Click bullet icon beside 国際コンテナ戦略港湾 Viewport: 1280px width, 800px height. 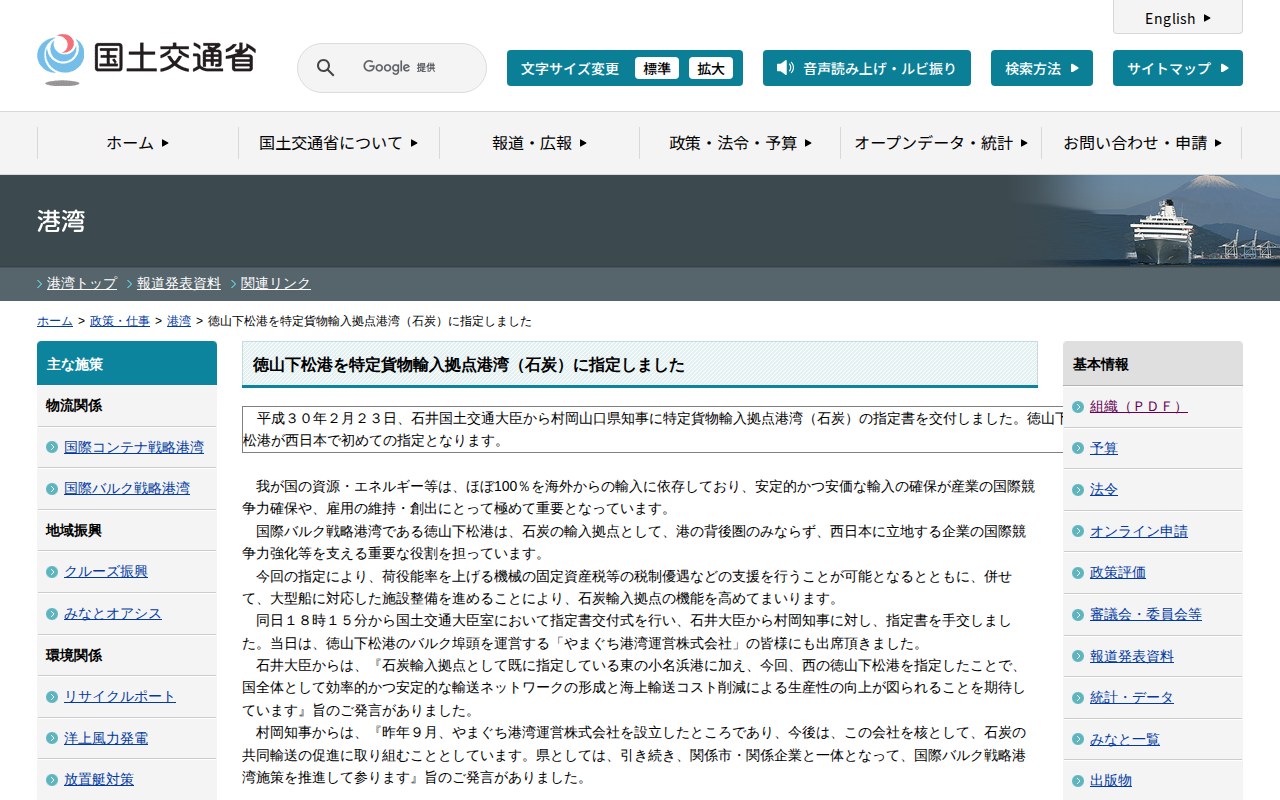pyautogui.click(x=52, y=447)
